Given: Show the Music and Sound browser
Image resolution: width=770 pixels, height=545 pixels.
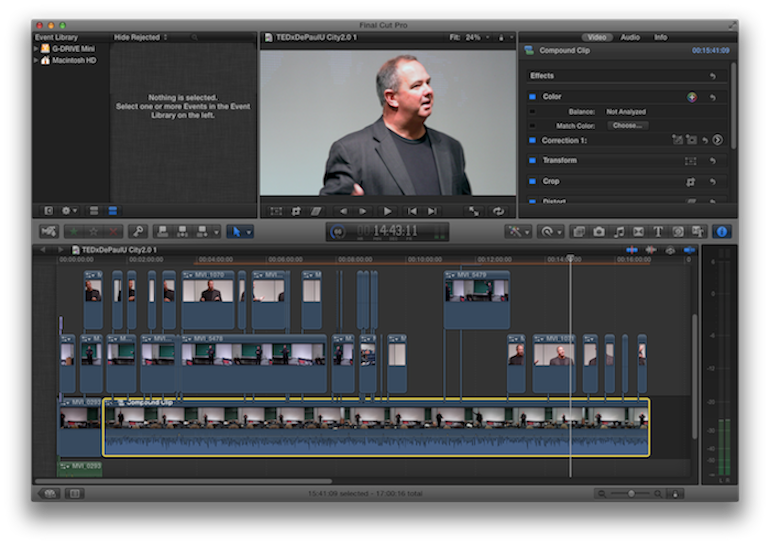Looking at the screenshot, I should tap(619, 231).
